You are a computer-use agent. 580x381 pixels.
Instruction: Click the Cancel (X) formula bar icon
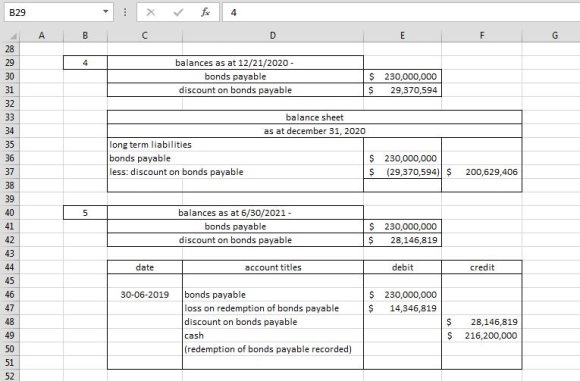(151, 13)
